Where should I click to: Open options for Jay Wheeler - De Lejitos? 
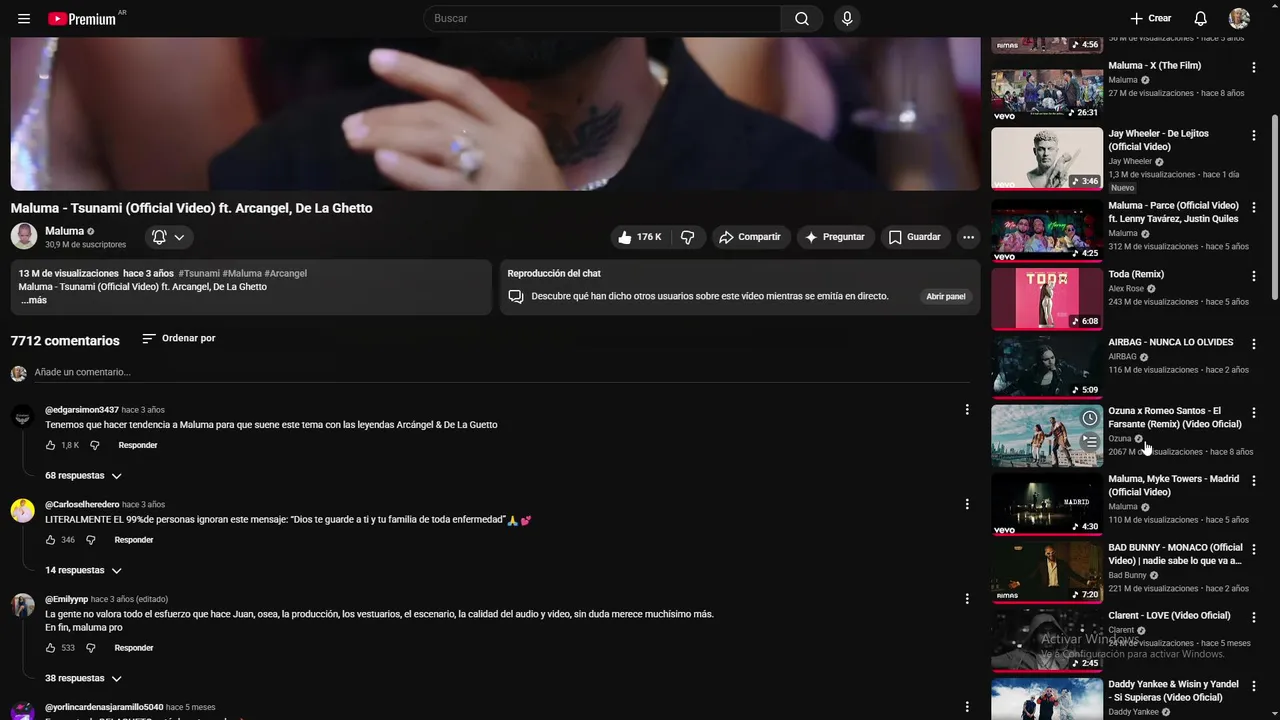point(1254,135)
